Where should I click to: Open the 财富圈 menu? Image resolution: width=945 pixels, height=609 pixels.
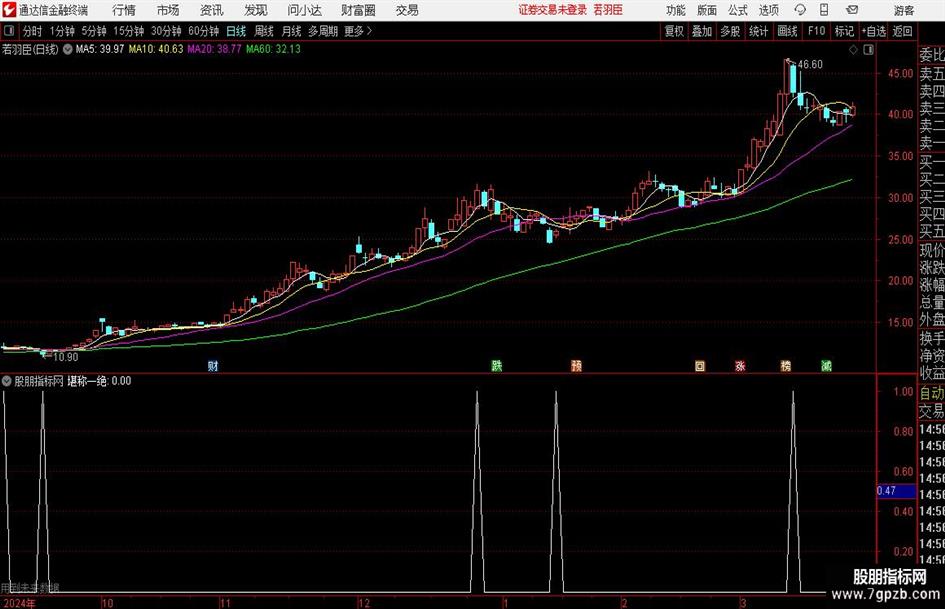[358, 10]
